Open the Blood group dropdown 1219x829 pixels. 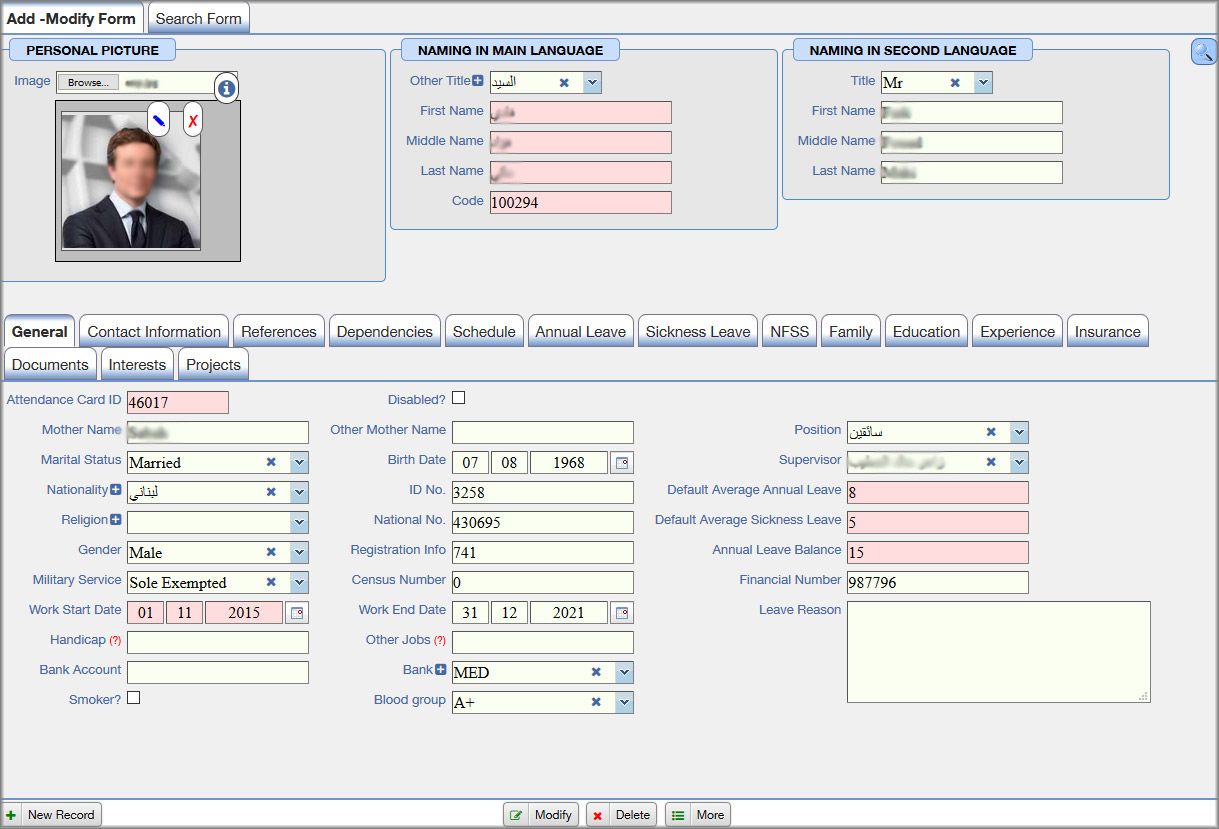[624, 703]
